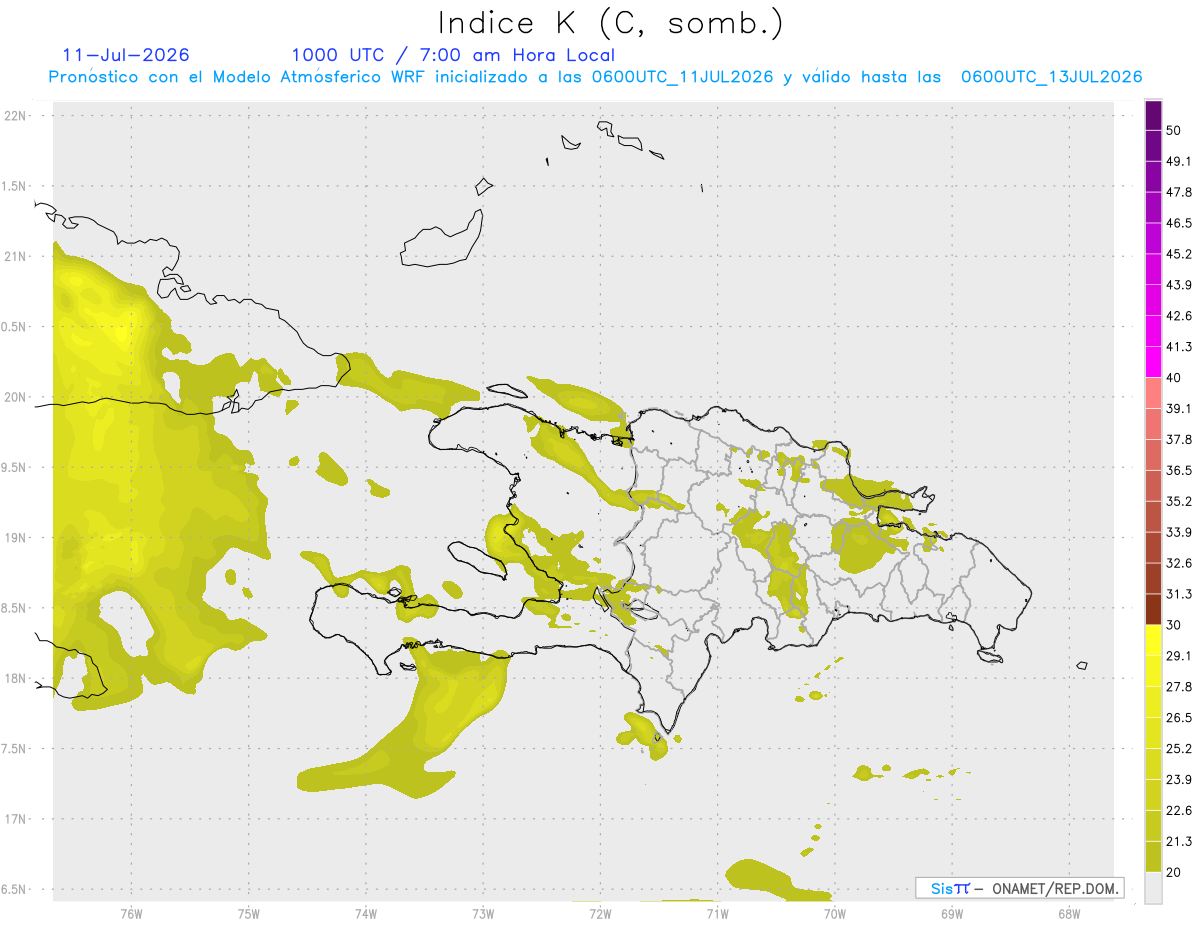Screen dimensions: 1200x927
Task: Click the 11-Jul-2026 date label
Action: tap(126, 55)
